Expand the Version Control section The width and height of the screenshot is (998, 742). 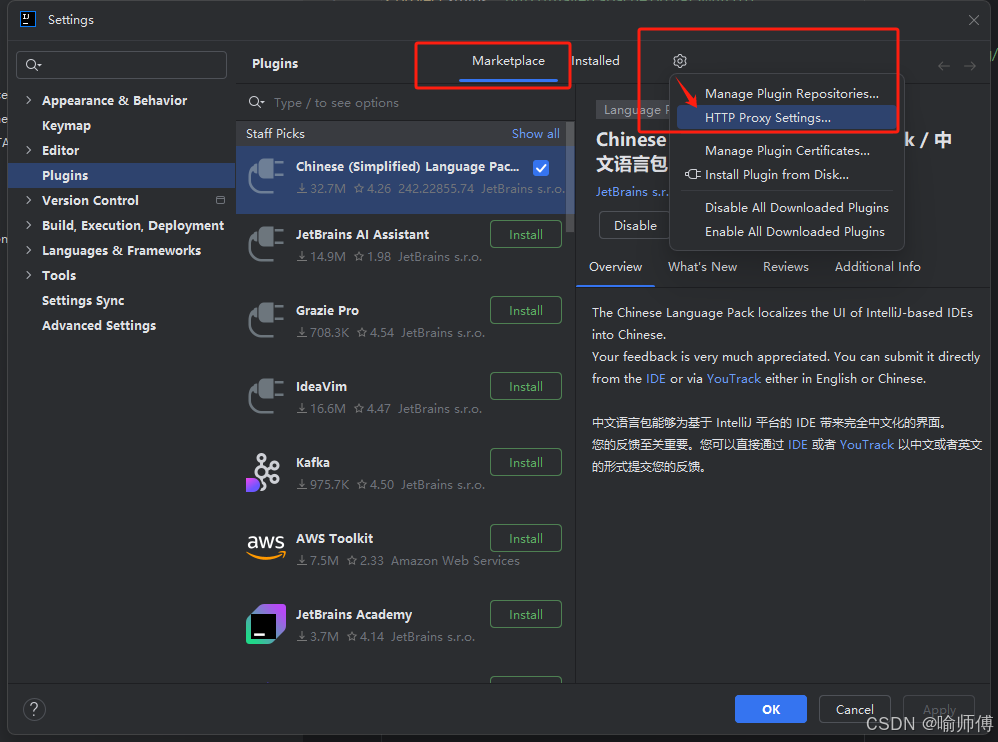click(x=29, y=200)
